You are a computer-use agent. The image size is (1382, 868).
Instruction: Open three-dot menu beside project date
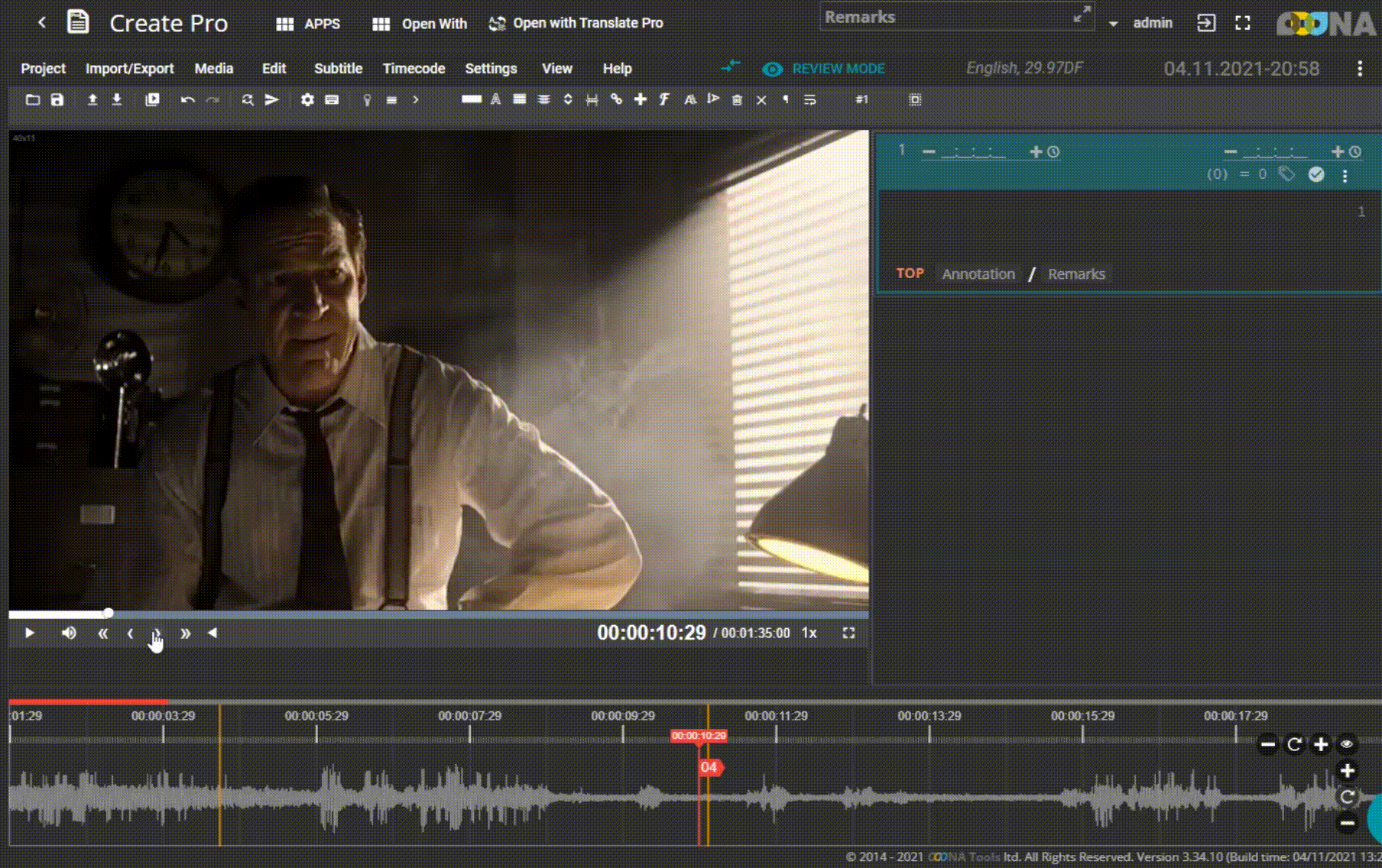tap(1359, 69)
